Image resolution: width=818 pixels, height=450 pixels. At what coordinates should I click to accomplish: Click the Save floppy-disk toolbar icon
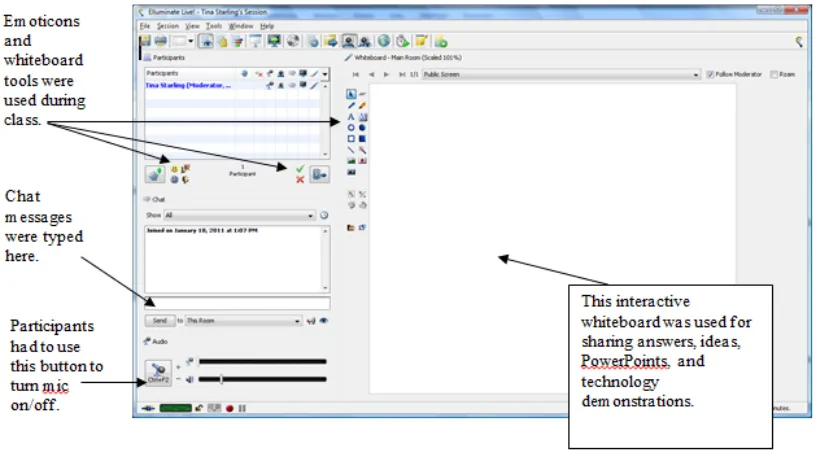click(145, 41)
